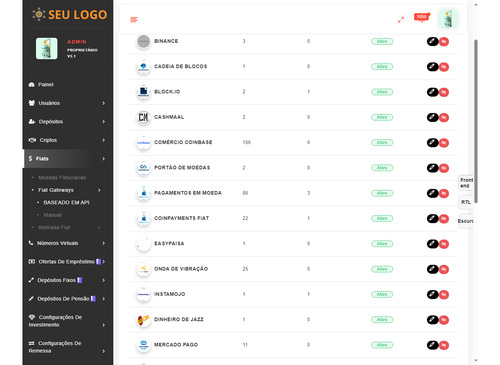This screenshot has height=365, width=500.
Task: Open notifications badge showing 1056
Action: pos(422,17)
